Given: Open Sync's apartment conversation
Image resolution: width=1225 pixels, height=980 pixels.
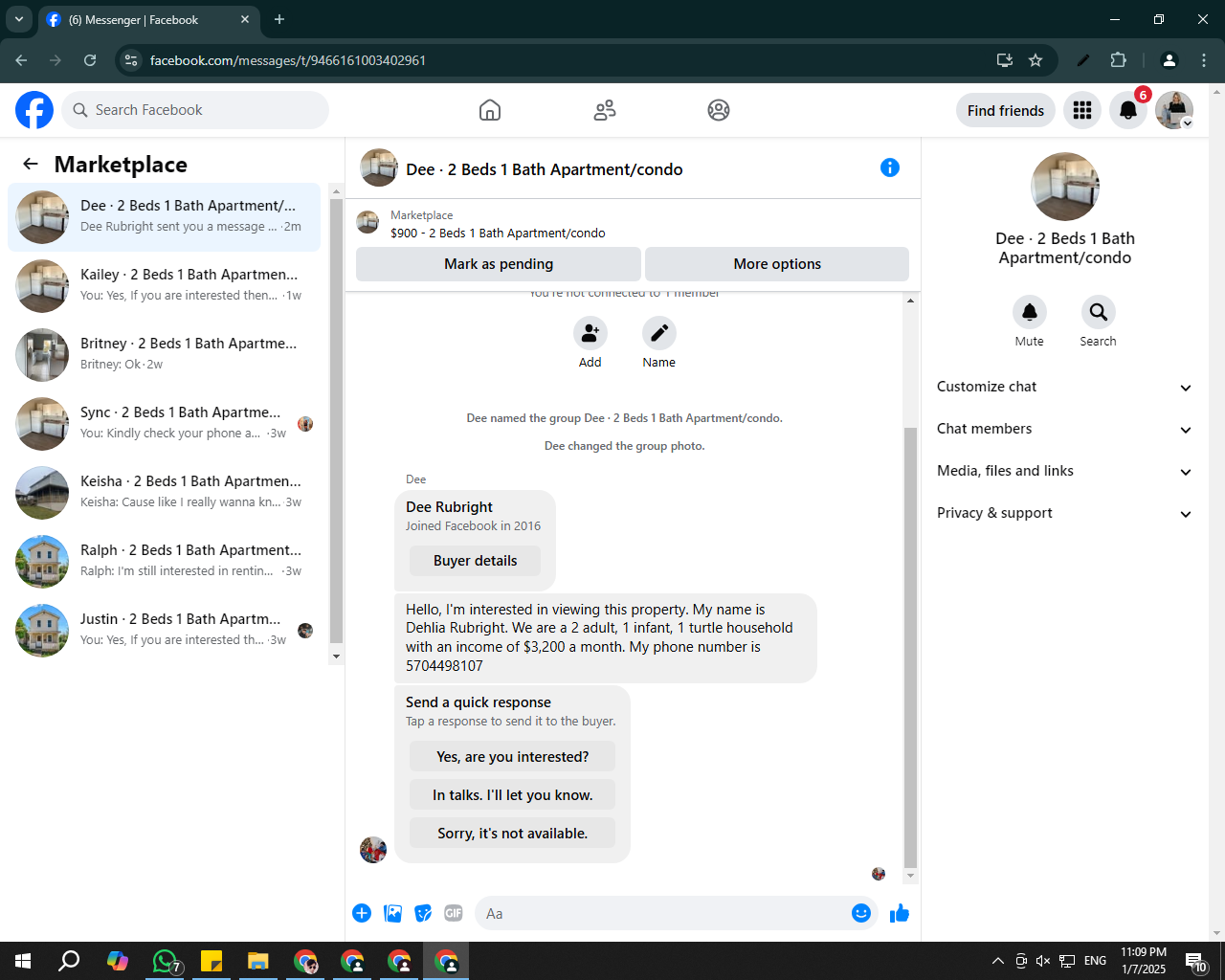Looking at the screenshot, I should point(164,424).
